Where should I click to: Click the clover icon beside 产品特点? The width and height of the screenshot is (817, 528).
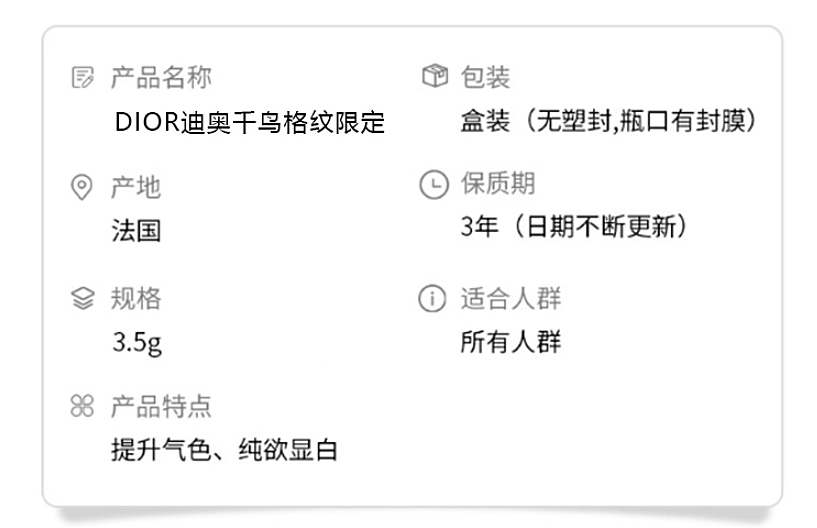[x=82, y=406]
